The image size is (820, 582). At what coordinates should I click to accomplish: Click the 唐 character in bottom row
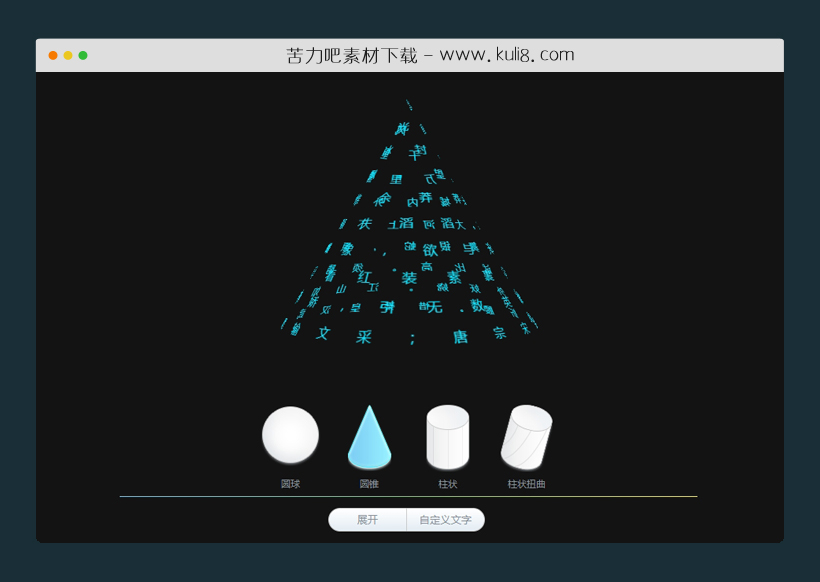click(x=460, y=337)
